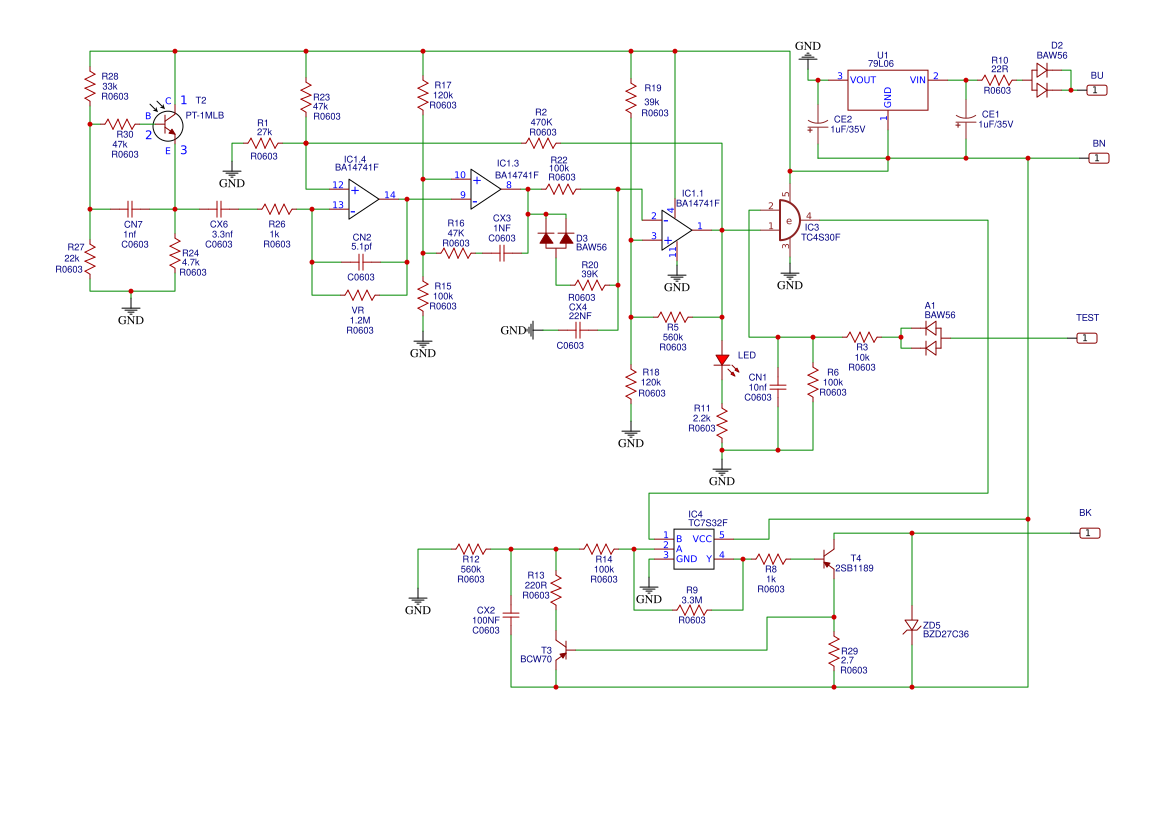Select the D2 diode pair symbol
Screen dimensions: 1169x828
coord(1042,80)
